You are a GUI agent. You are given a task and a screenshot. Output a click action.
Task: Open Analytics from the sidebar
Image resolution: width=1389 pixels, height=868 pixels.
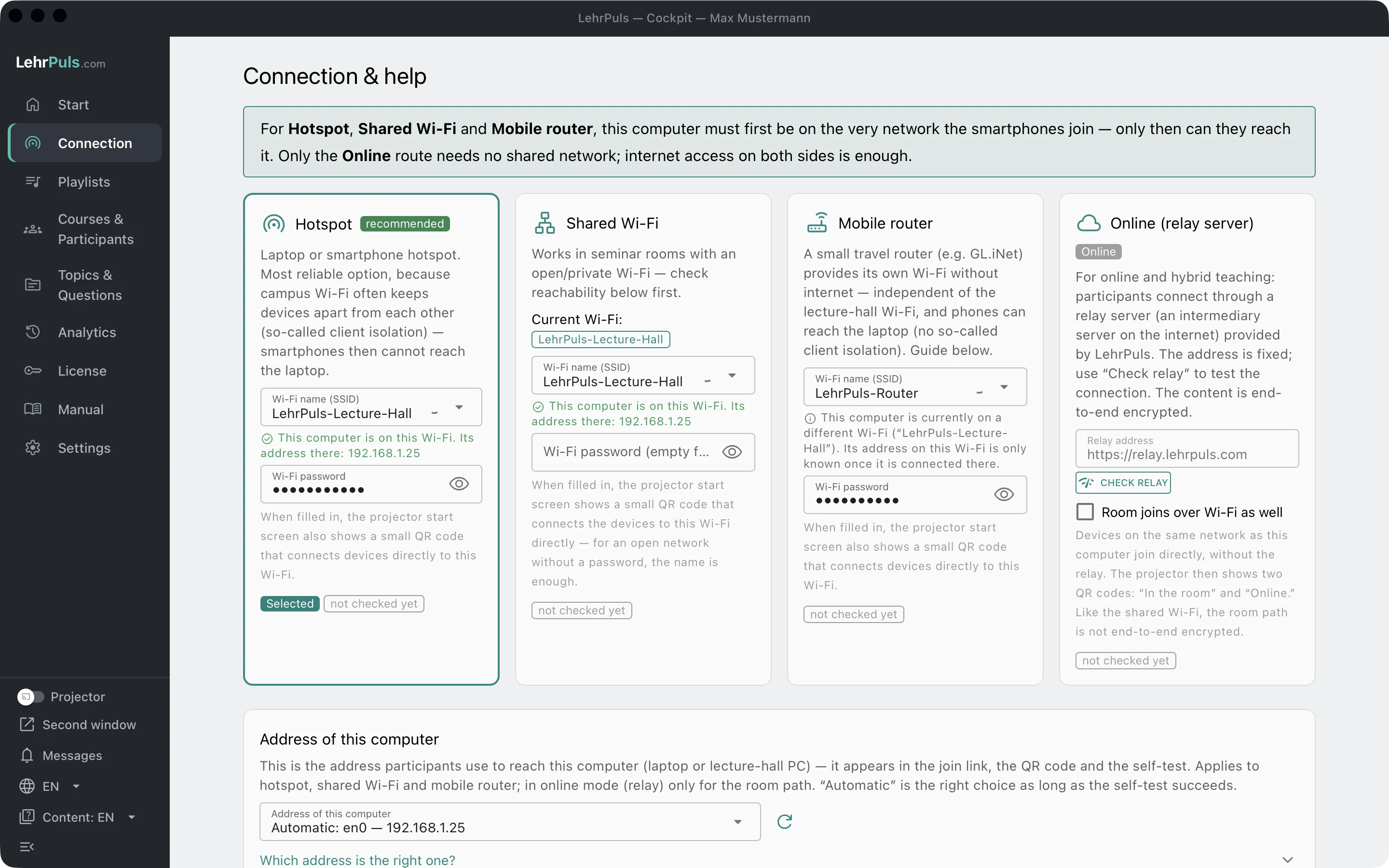(85, 332)
